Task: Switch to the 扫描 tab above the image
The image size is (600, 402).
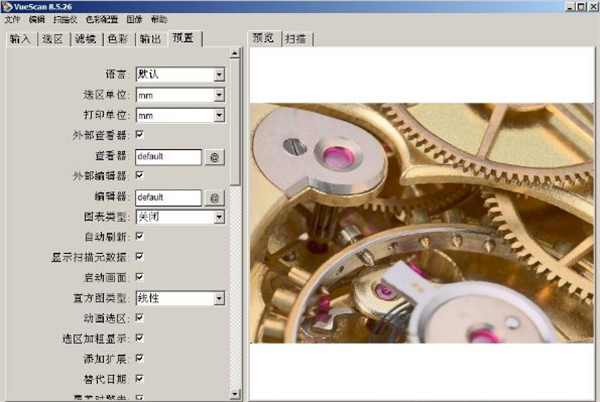Action: click(x=296, y=39)
